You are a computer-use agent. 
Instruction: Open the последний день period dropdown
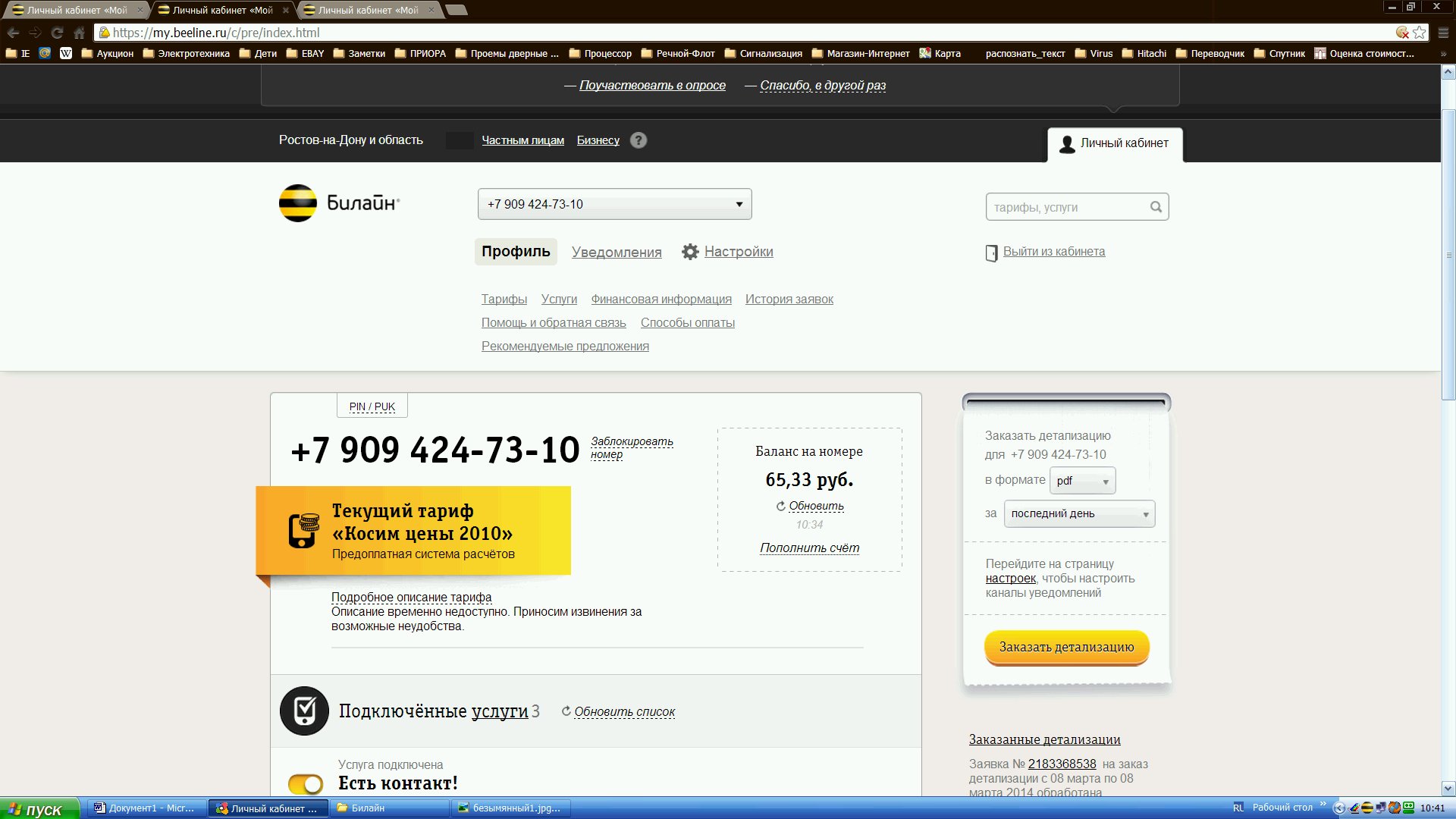pos(1080,513)
